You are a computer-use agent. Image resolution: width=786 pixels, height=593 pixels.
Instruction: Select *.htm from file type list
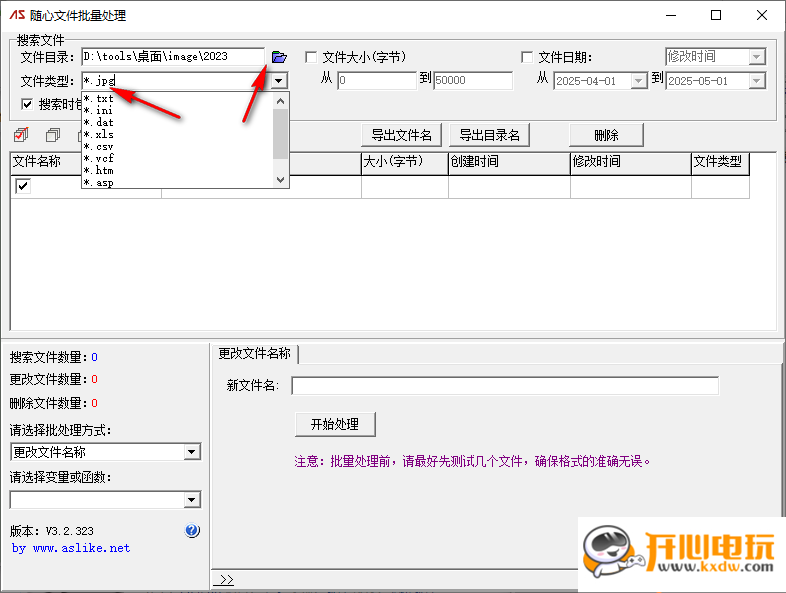point(178,171)
